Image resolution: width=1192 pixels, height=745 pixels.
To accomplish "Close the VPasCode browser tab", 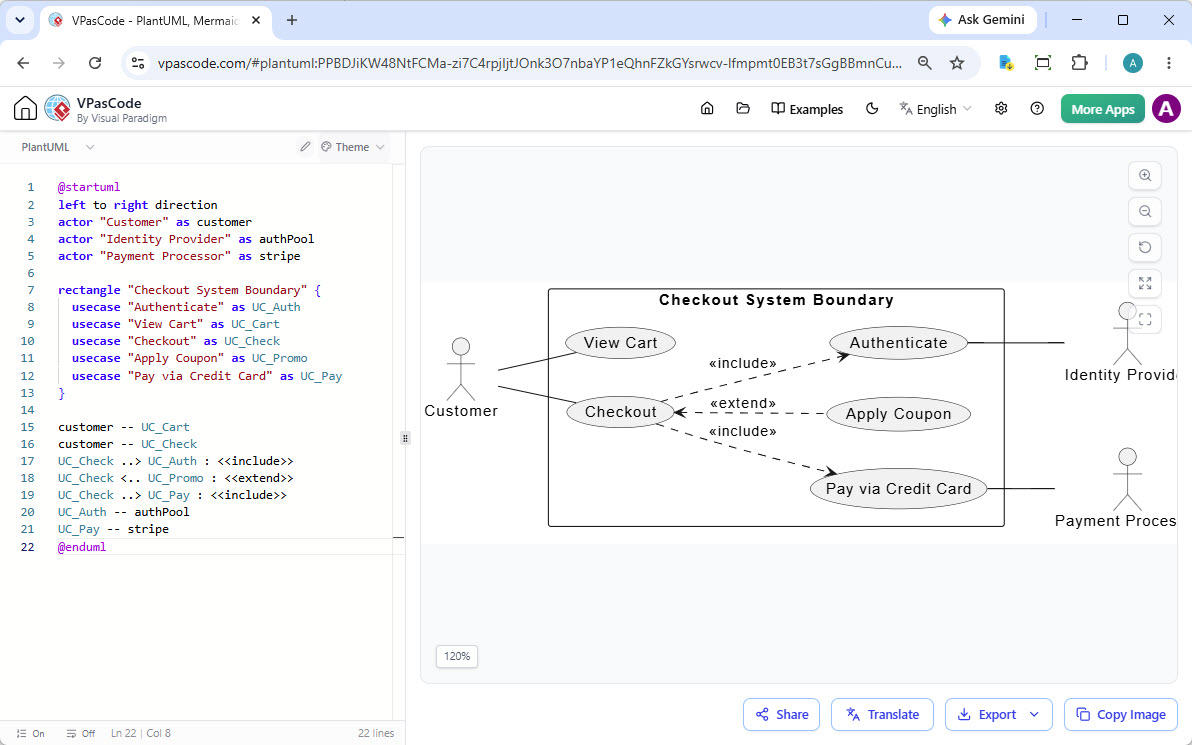I will point(256,21).
